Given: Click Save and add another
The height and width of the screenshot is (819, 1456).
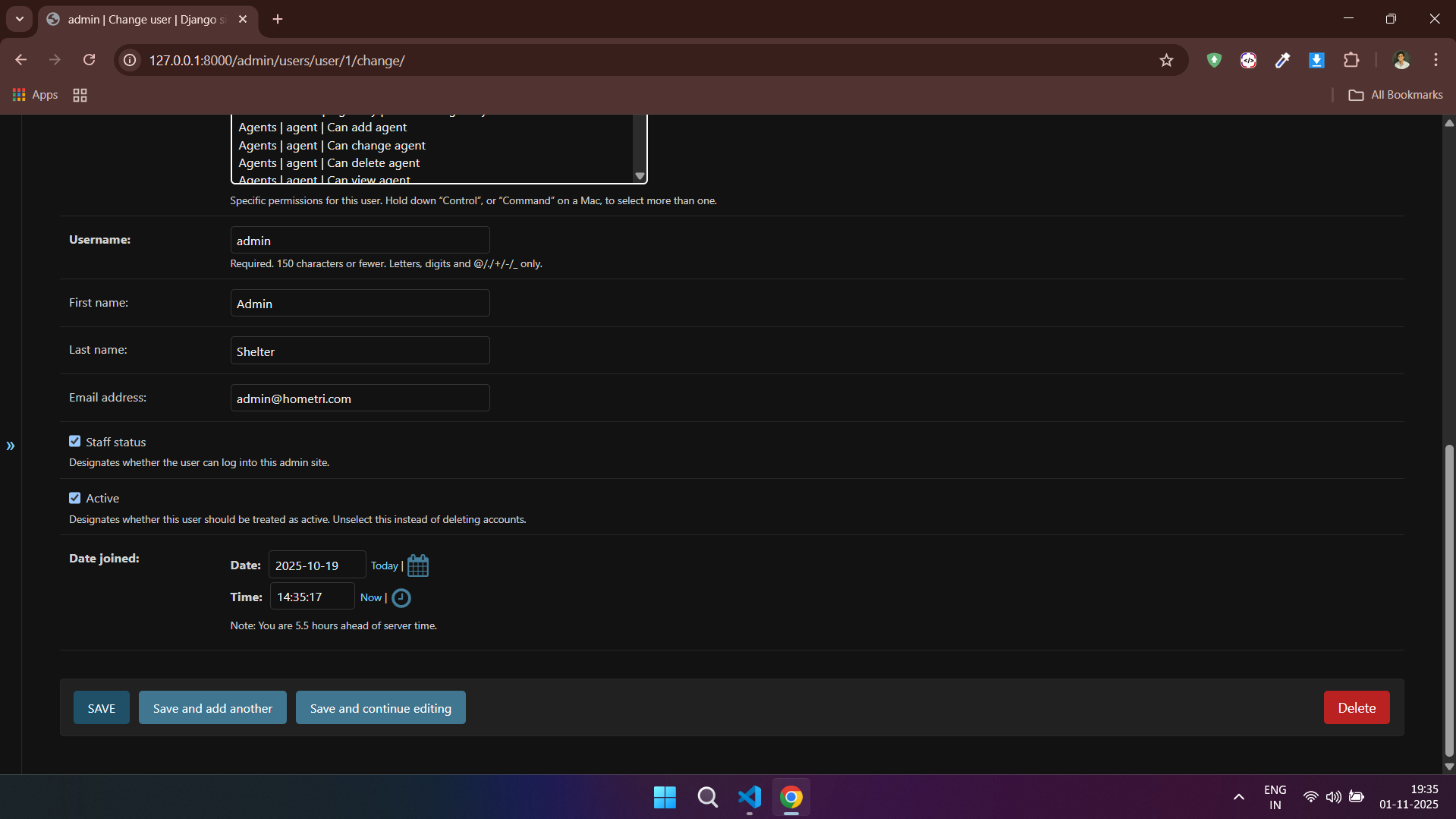Looking at the screenshot, I should point(212,708).
